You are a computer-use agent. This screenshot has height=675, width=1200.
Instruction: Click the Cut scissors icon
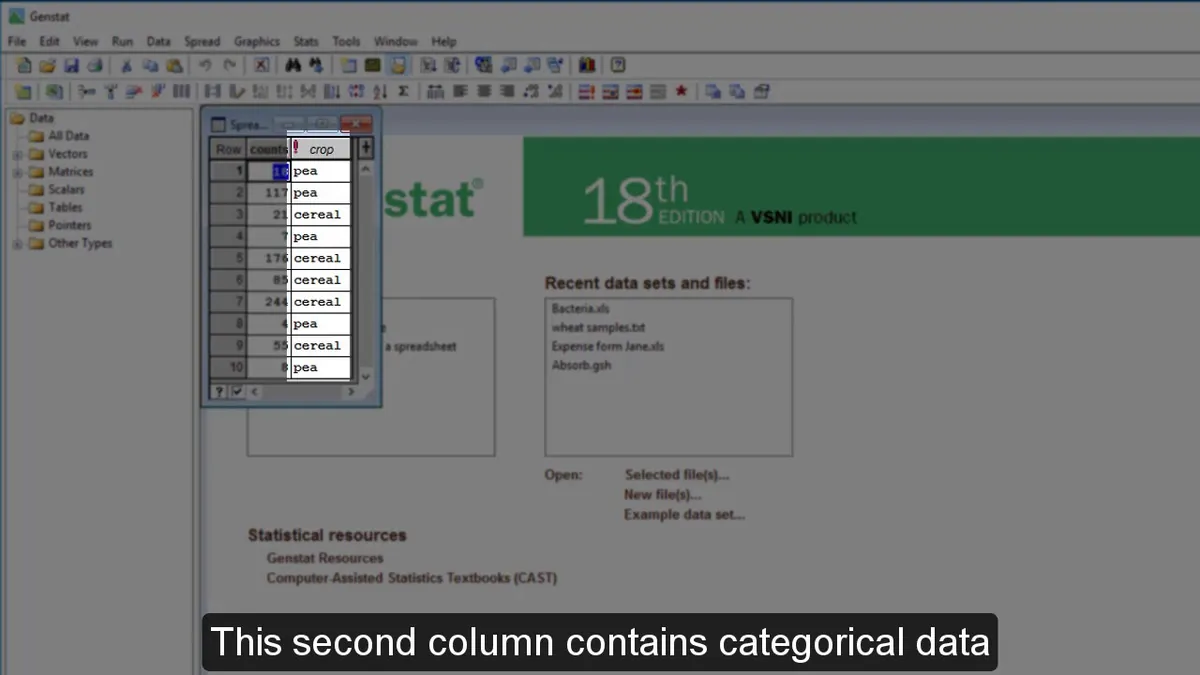point(127,66)
